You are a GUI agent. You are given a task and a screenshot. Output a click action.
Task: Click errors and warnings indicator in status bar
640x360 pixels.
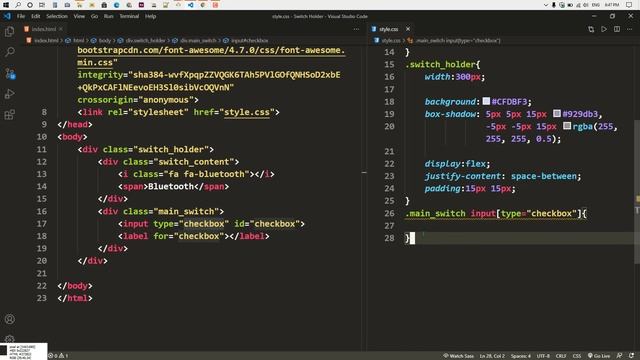(58, 356)
